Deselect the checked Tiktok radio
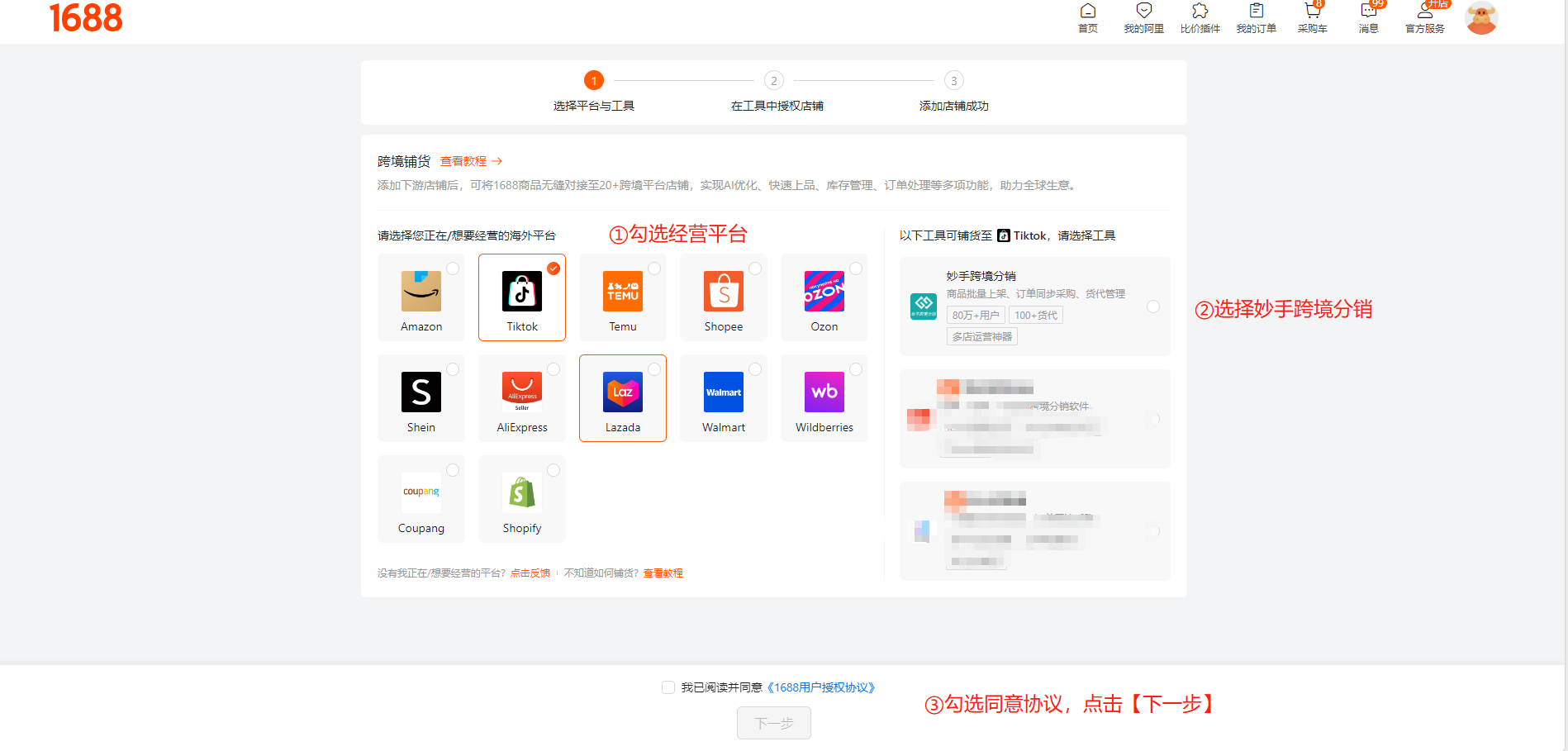Screen dimensions: 1568x751 [x=554, y=269]
